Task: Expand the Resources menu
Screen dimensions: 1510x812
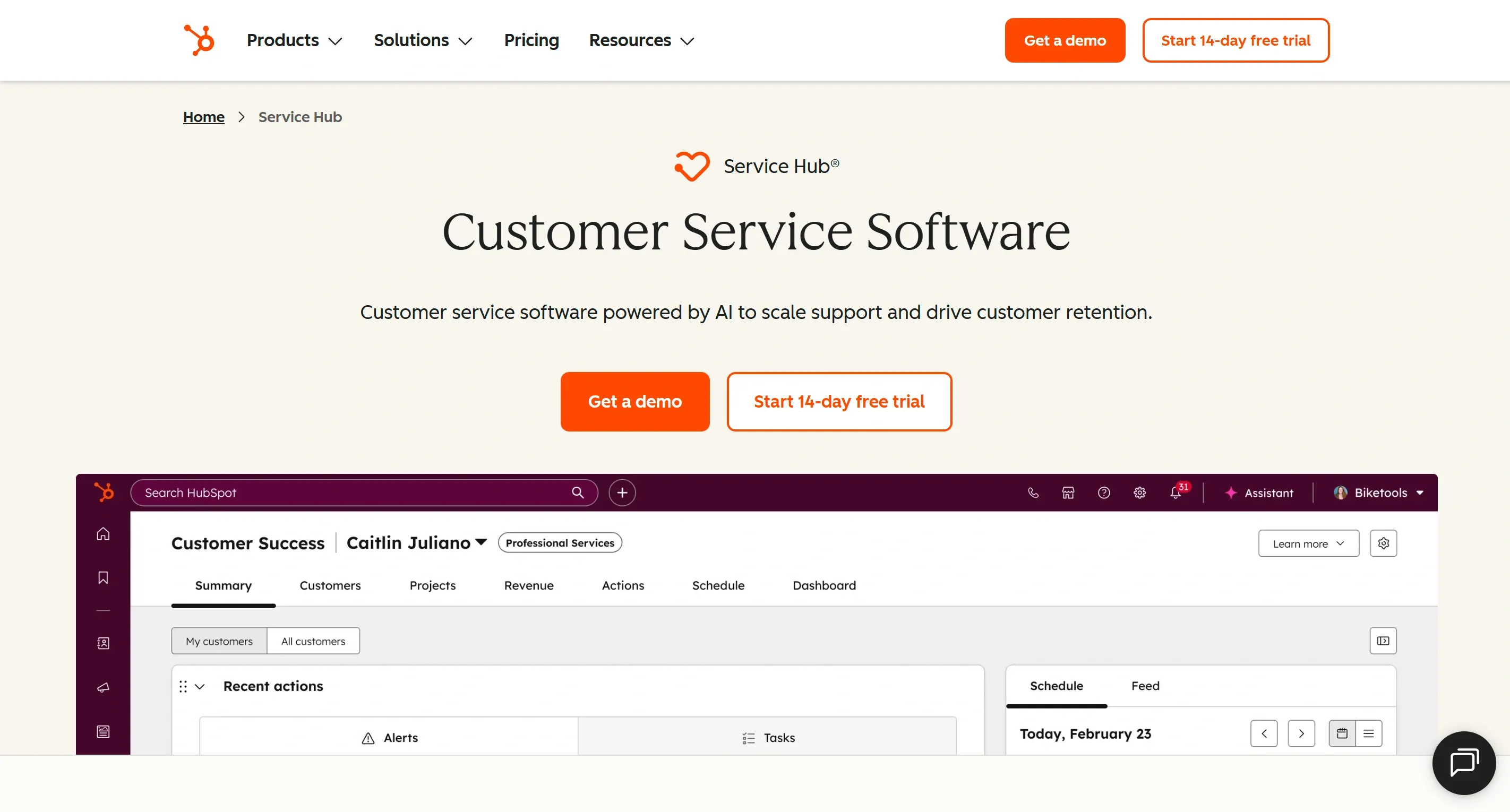Action: [x=642, y=40]
